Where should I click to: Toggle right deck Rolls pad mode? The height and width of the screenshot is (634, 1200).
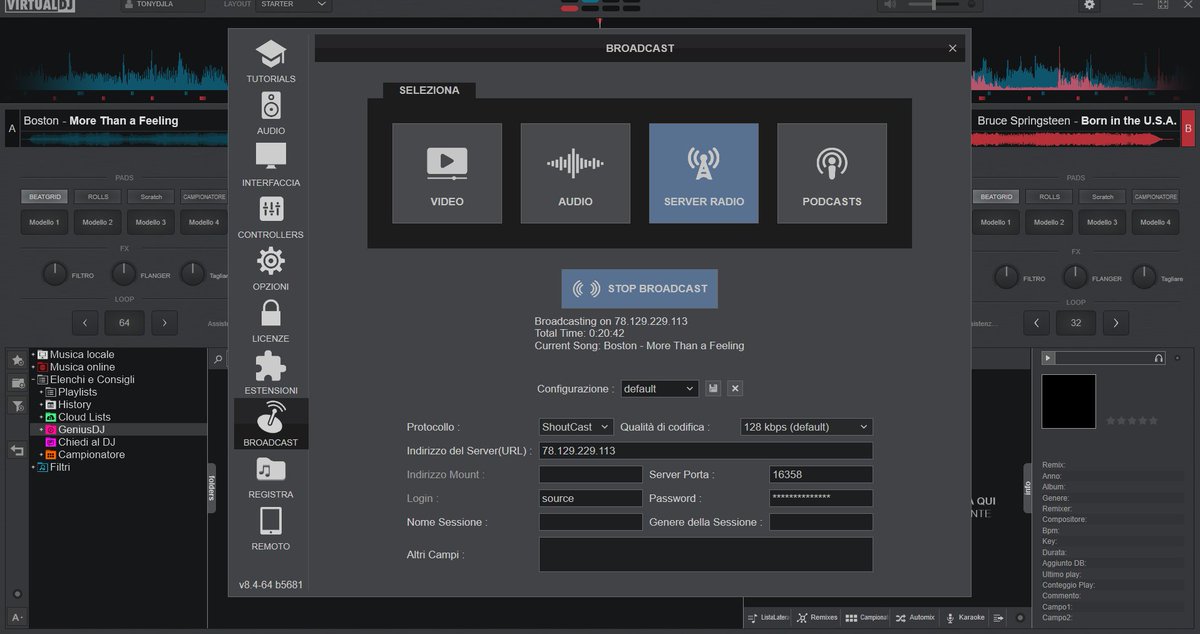pyautogui.click(x=1049, y=197)
